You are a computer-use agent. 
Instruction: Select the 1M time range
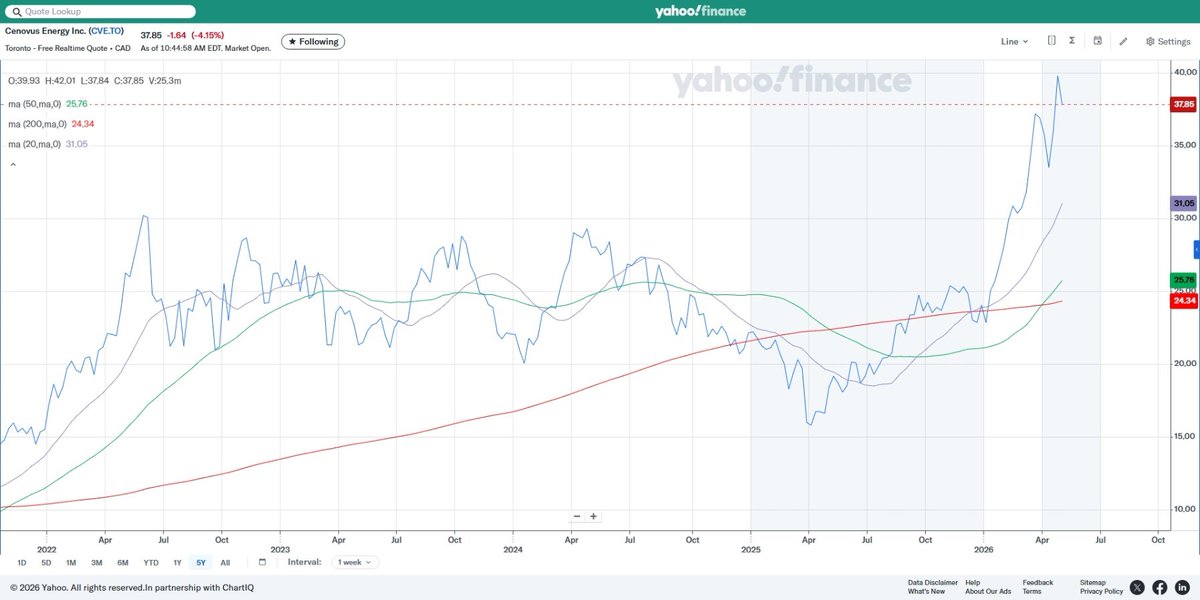click(72, 562)
